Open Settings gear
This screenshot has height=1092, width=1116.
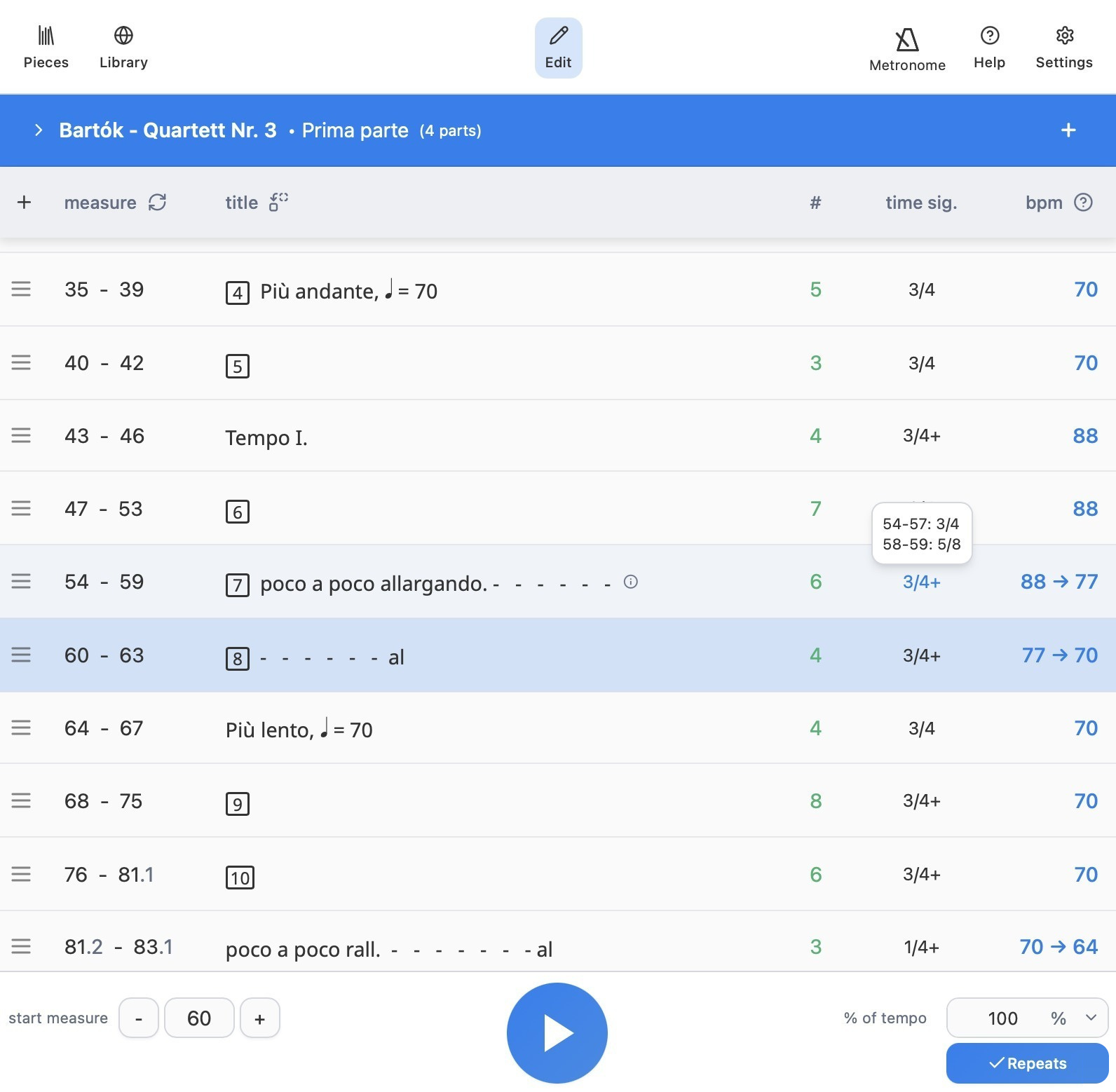(x=1064, y=48)
